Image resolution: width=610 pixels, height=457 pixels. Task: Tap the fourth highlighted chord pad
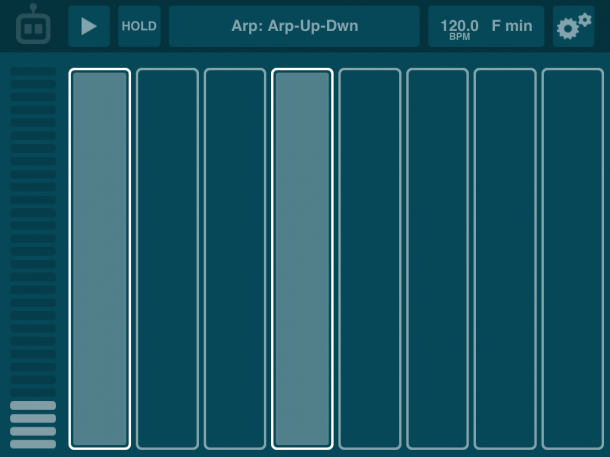pos(303,259)
